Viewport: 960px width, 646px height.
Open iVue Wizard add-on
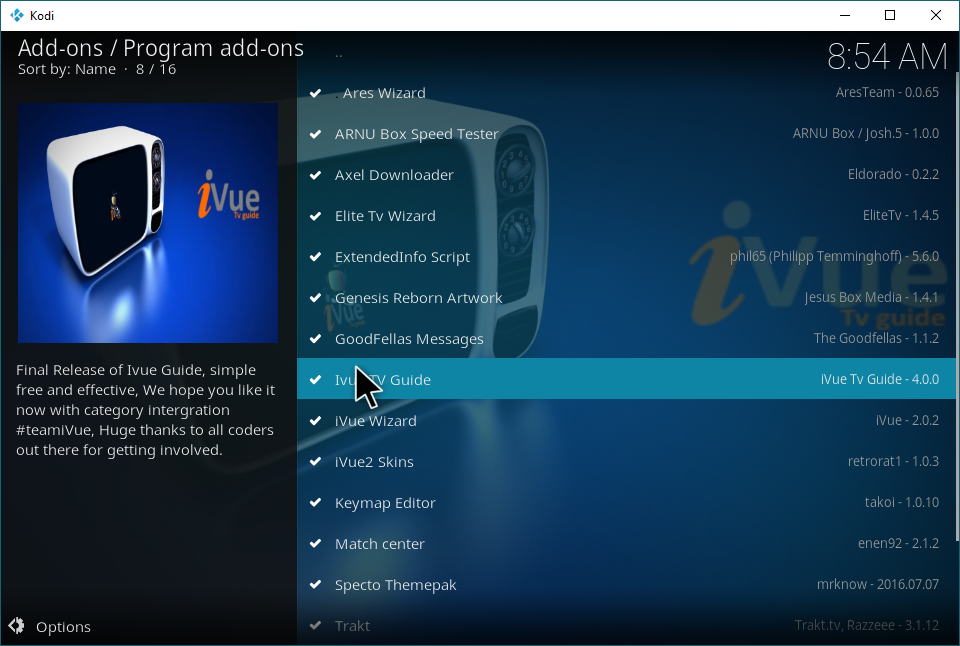coord(626,421)
